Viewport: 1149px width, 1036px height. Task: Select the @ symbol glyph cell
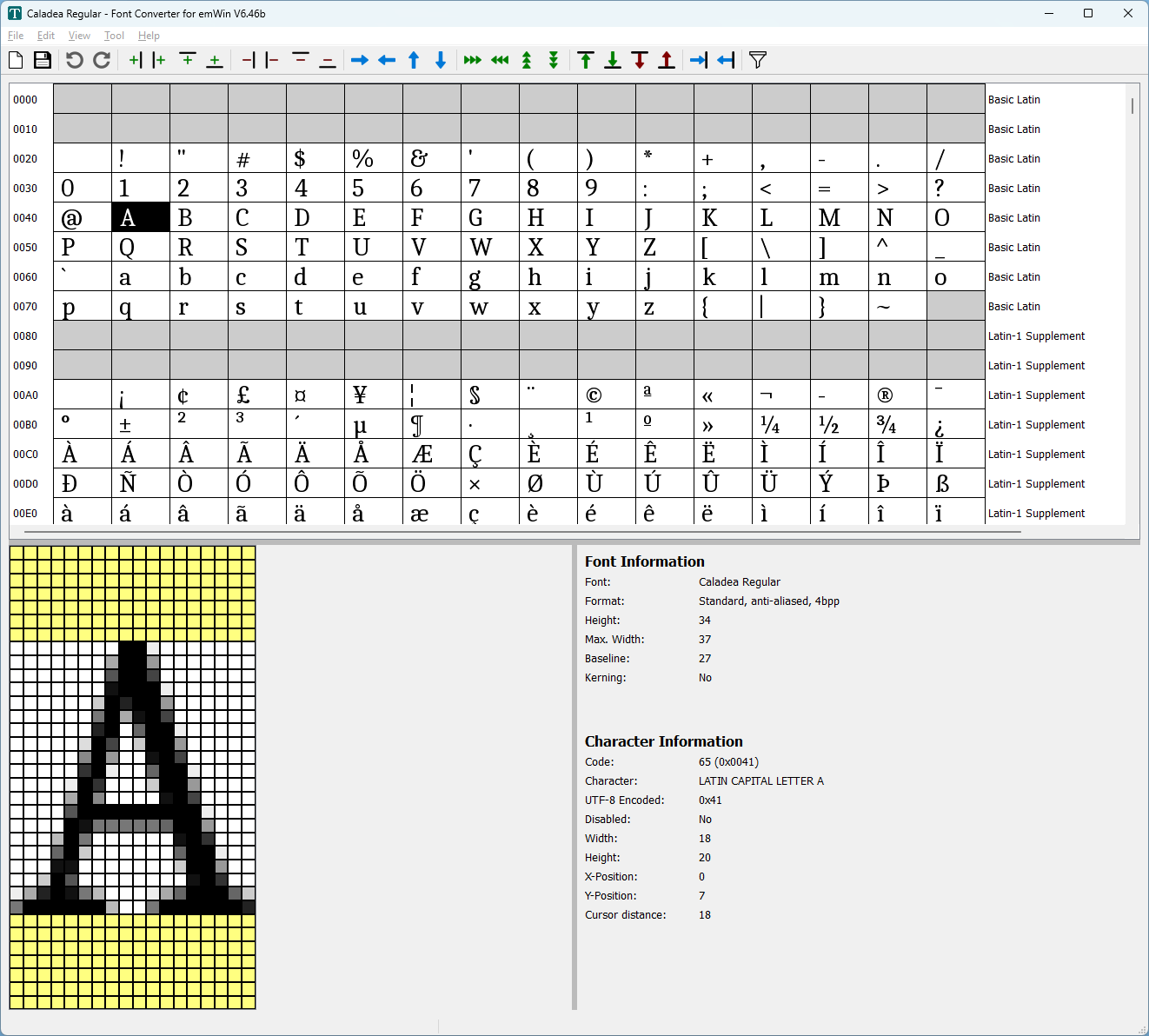[x=83, y=217]
